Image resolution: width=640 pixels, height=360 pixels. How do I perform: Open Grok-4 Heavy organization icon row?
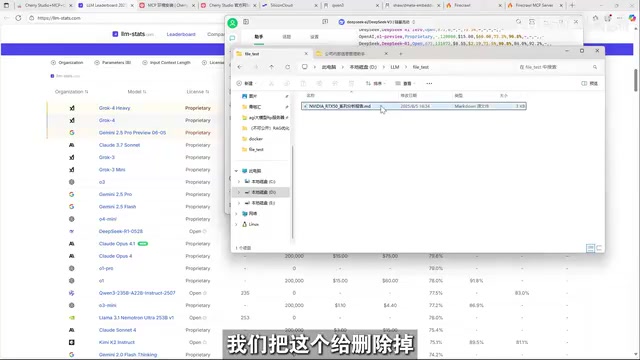tap(72, 108)
